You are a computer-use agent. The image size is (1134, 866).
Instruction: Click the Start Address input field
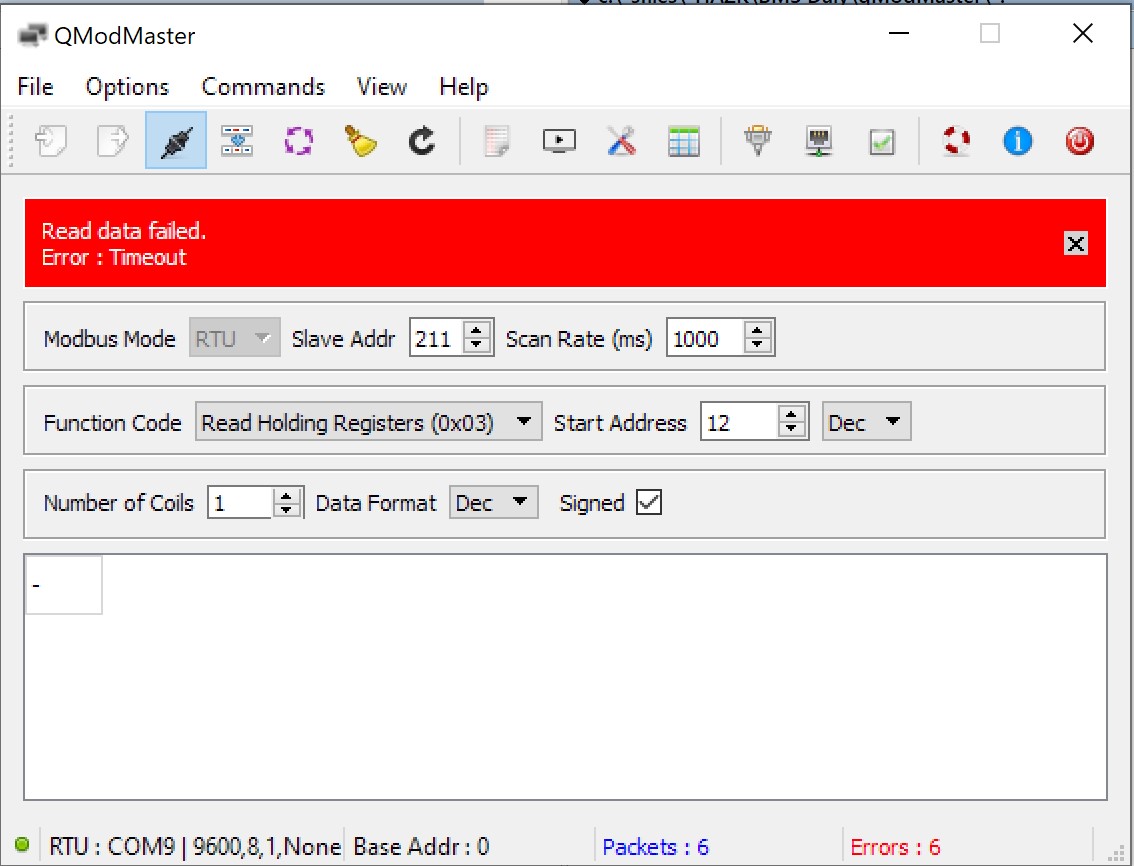click(740, 422)
